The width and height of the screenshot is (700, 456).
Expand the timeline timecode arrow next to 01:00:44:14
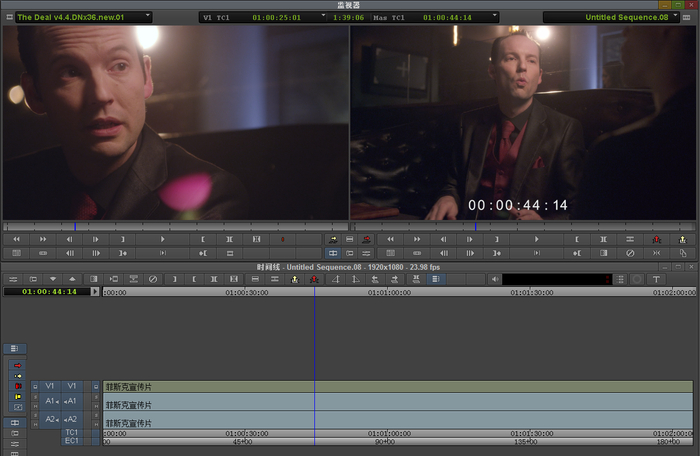95,292
